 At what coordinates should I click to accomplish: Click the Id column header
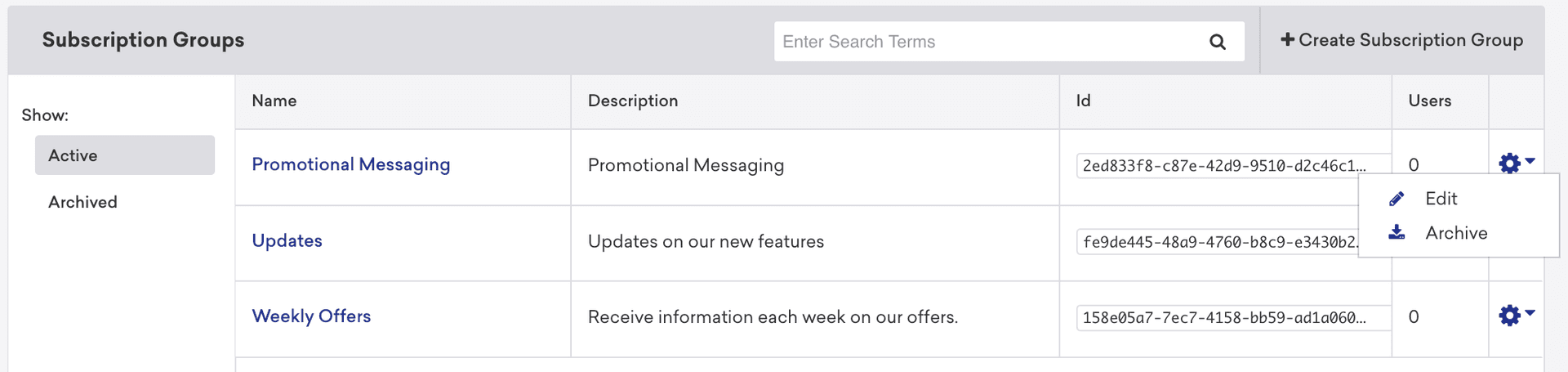tap(1083, 101)
